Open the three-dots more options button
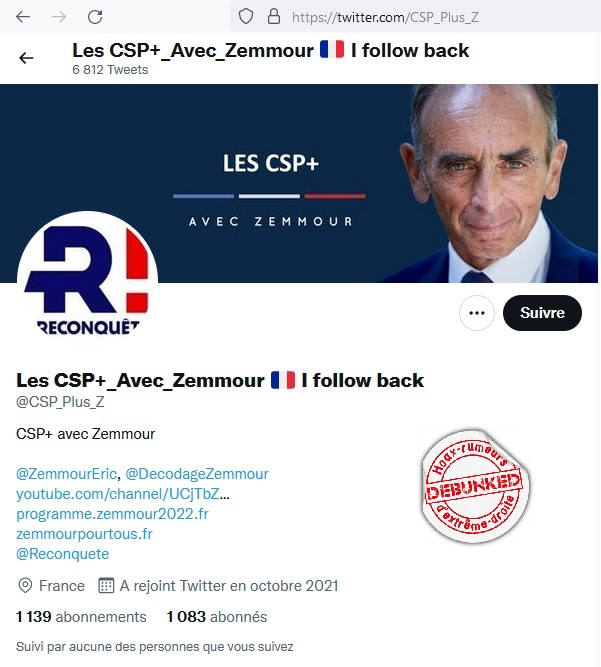 (x=477, y=313)
